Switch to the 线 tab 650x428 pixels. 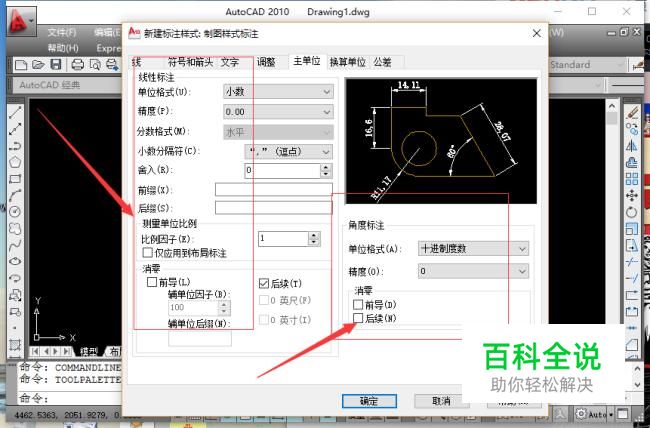point(137,62)
